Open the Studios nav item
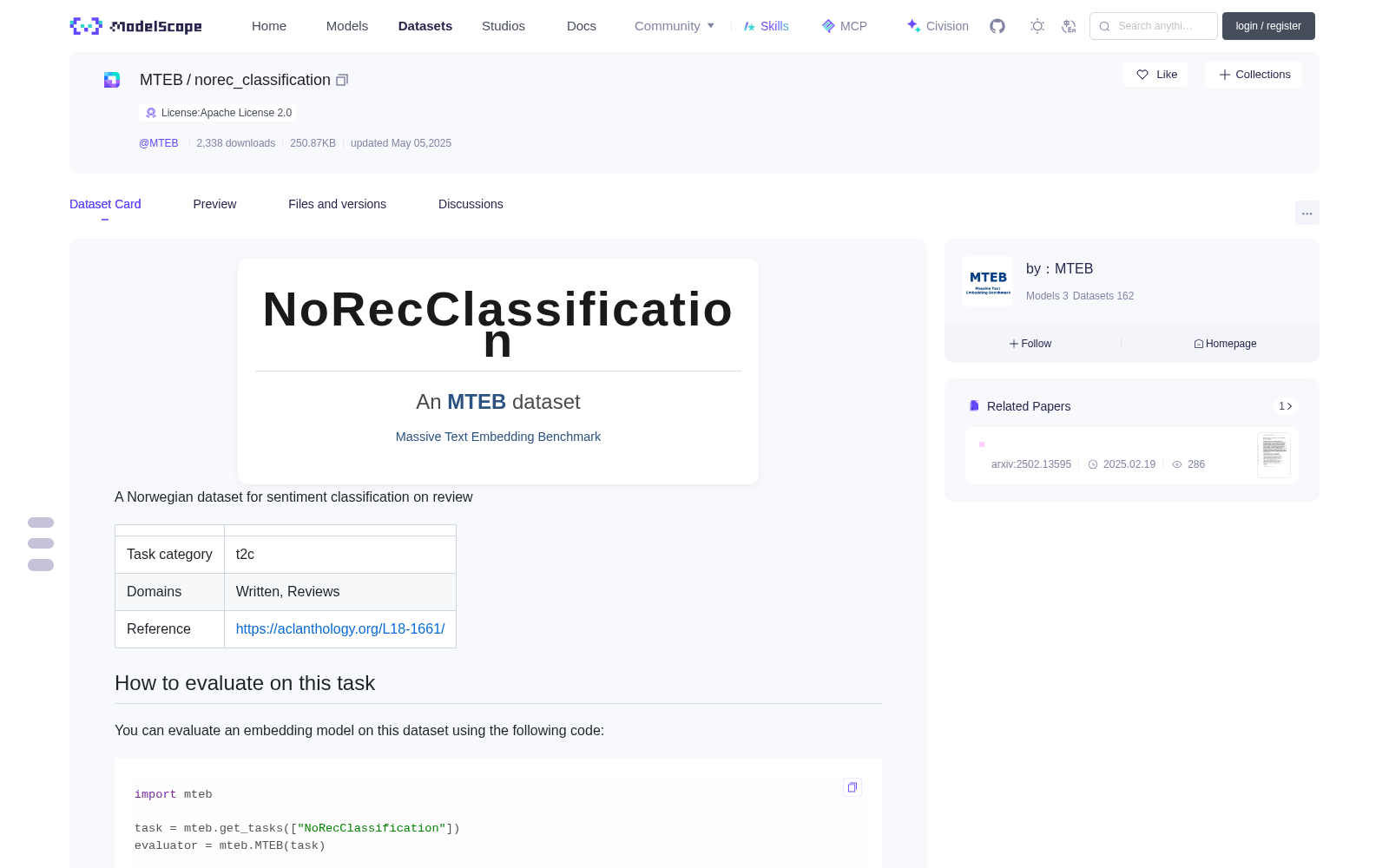1389x868 pixels. click(504, 26)
